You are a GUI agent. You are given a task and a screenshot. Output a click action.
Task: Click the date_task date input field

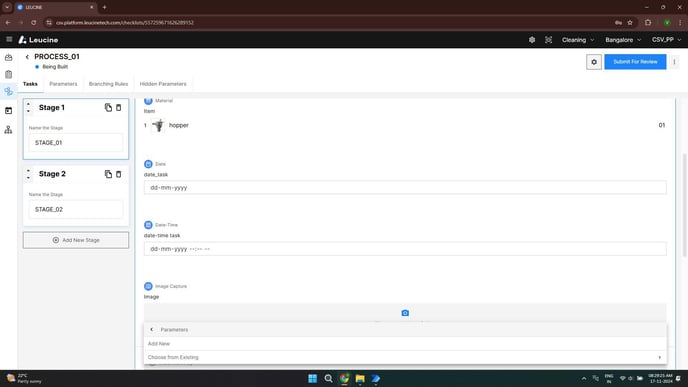point(405,187)
